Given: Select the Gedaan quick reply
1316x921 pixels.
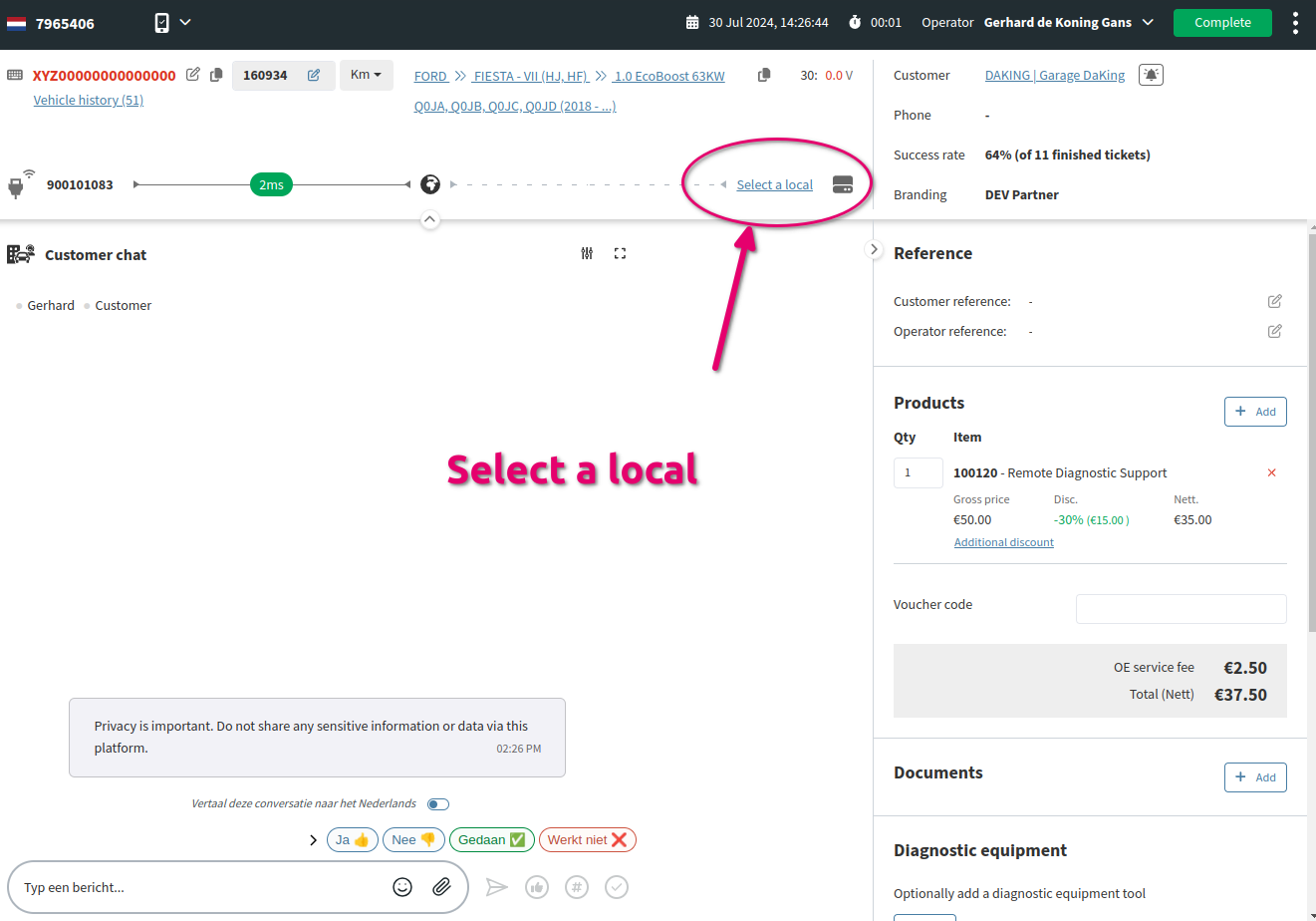Looking at the screenshot, I should pyautogui.click(x=491, y=839).
